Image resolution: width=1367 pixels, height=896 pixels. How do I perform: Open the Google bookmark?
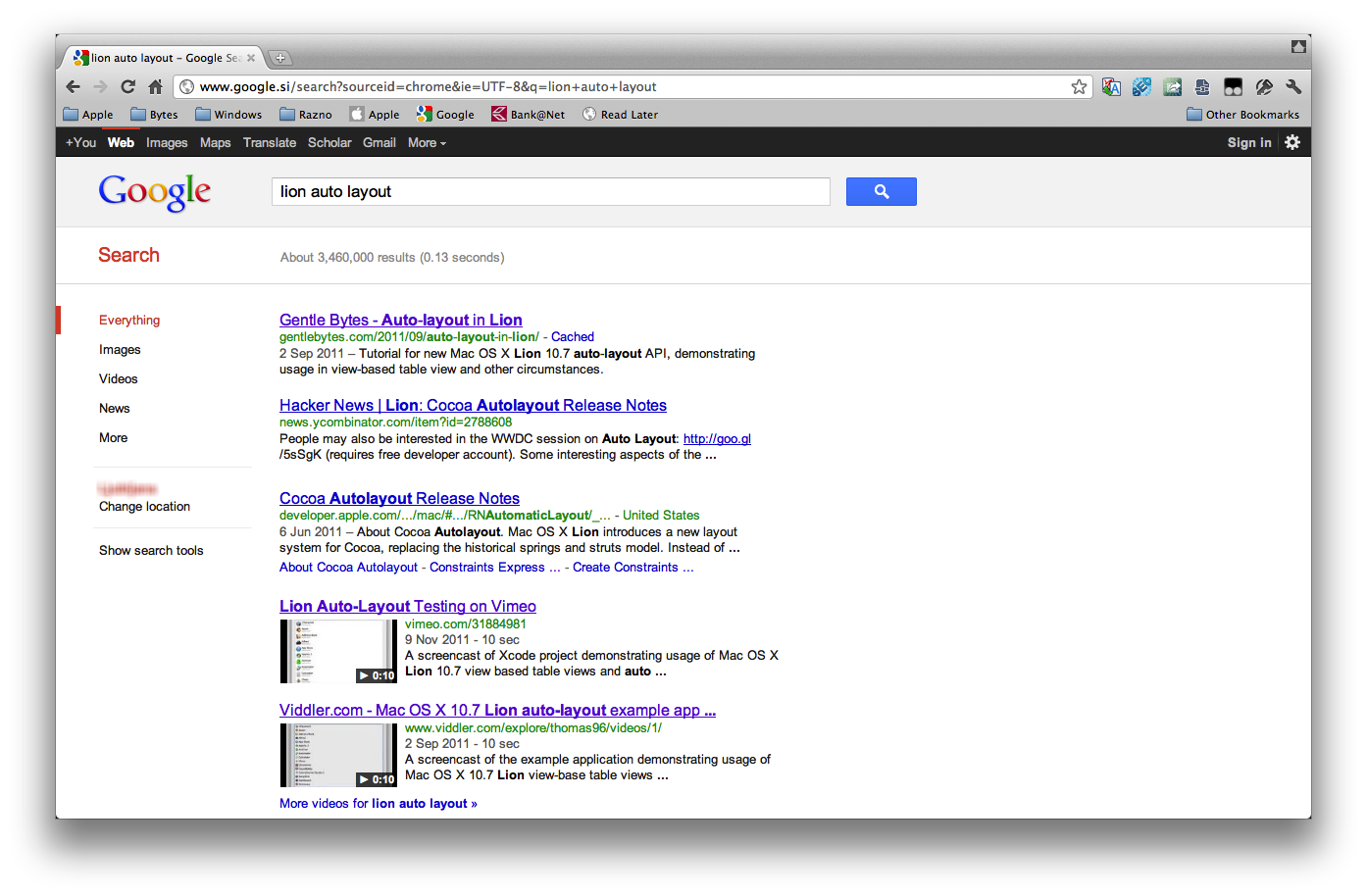[445, 115]
